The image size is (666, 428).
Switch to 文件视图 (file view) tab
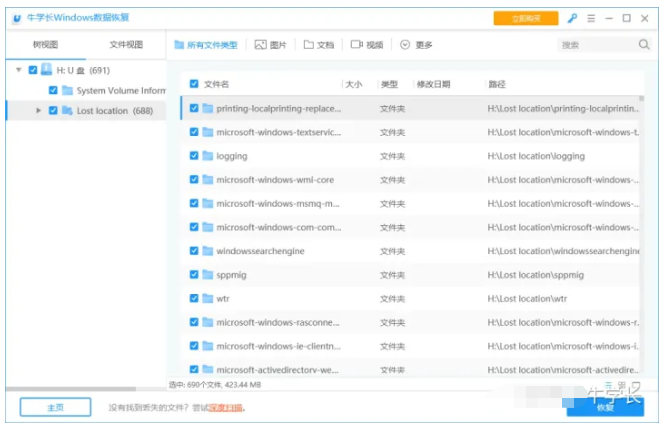126,45
